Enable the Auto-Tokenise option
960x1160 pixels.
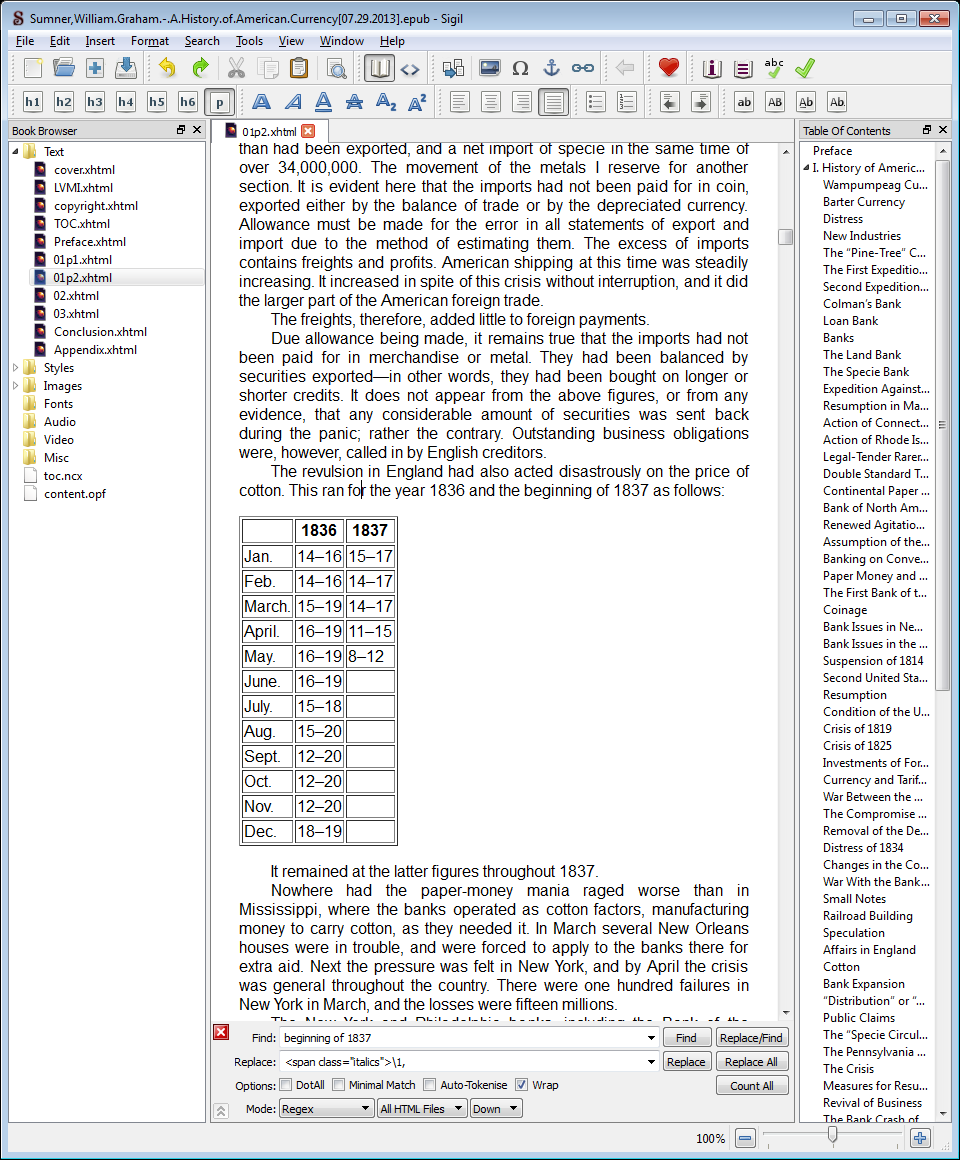point(430,1085)
